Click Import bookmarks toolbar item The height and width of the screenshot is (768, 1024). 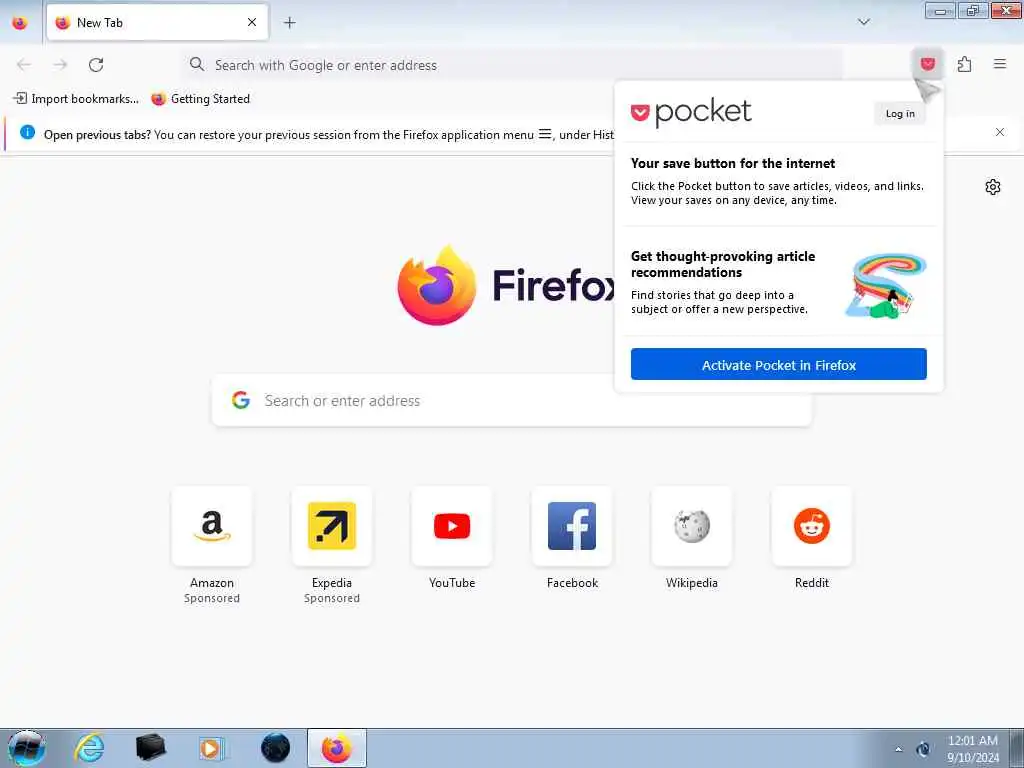click(76, 99)
